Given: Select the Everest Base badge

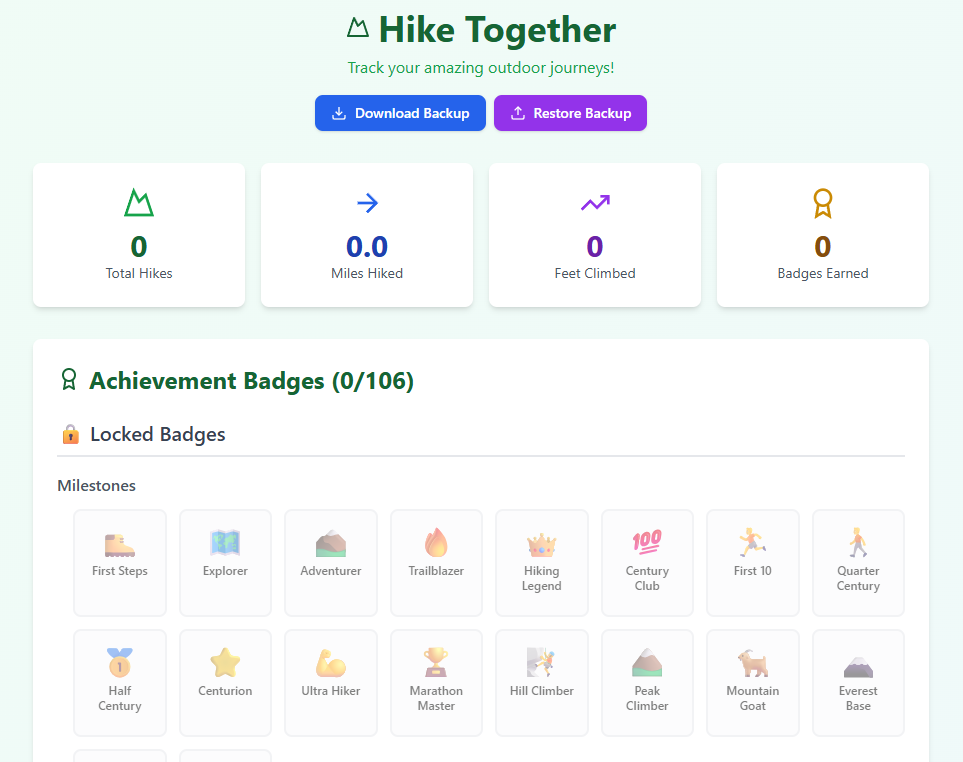Looking at the screenshot, I should click(858, 682).
